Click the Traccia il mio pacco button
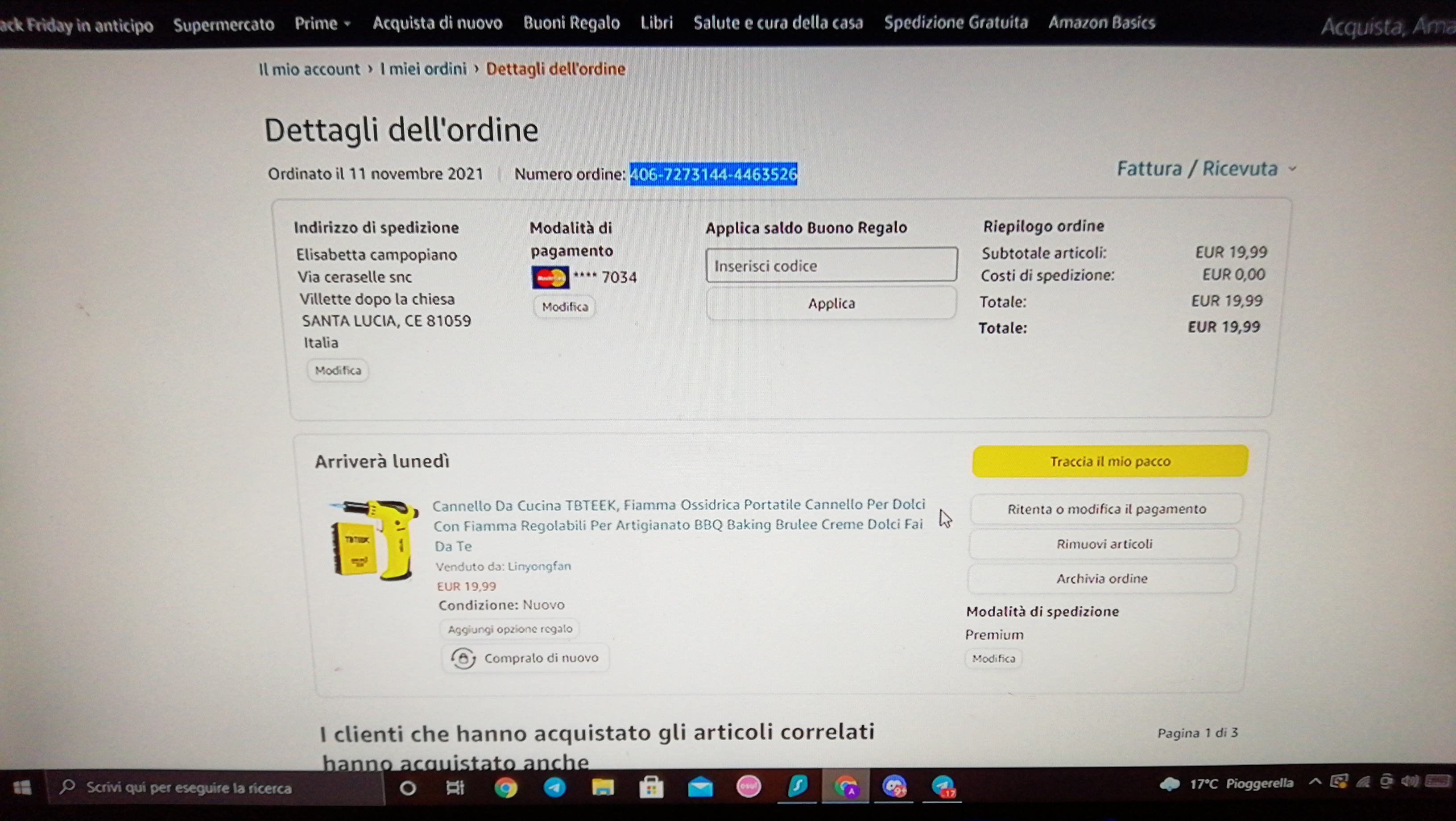The height and width of the screenshot is (821, 1456). point(1109,461)
